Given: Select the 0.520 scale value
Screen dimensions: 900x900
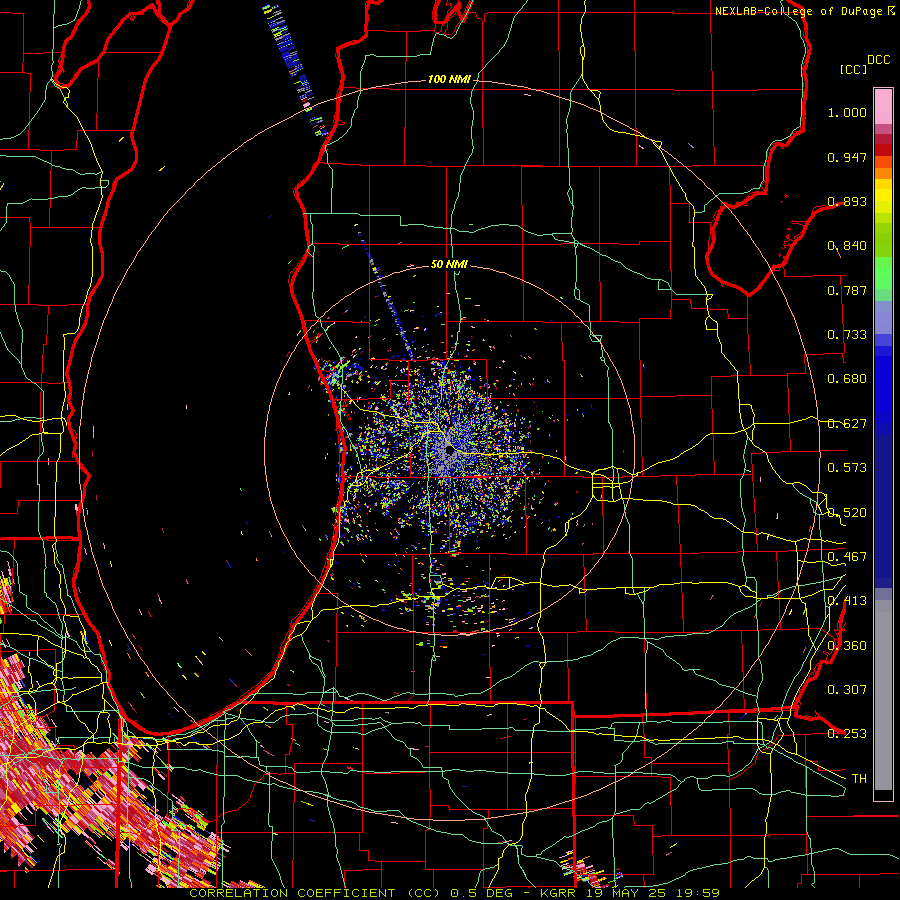Looking at the screenshot, I should click(847, 513).
